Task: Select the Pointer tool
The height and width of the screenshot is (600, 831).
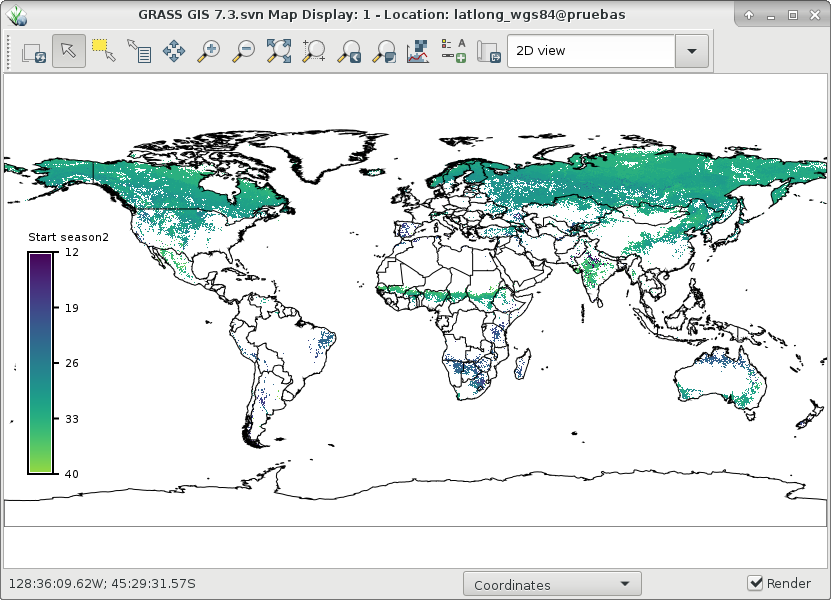Action: pyautogui.click(x=69, y=52)
